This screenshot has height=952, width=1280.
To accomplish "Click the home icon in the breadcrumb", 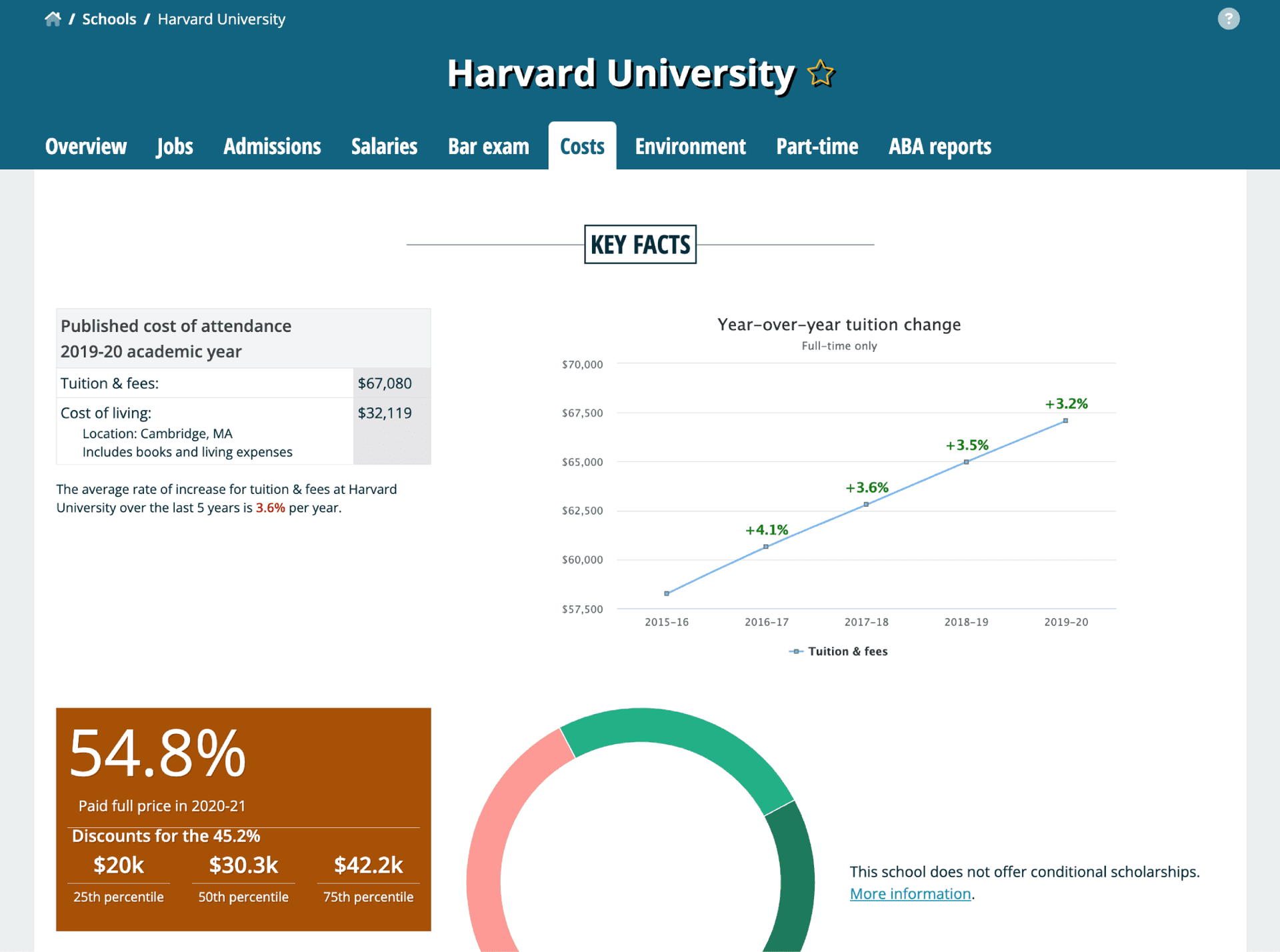I will pyautogui.click(x=53, y=18).
